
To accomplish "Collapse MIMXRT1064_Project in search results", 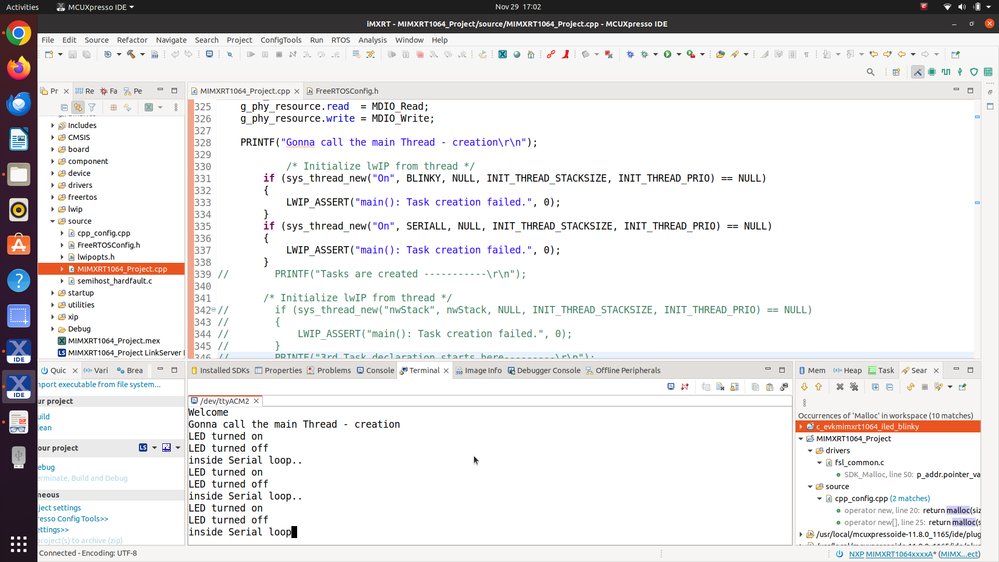I will coord(801,438).
